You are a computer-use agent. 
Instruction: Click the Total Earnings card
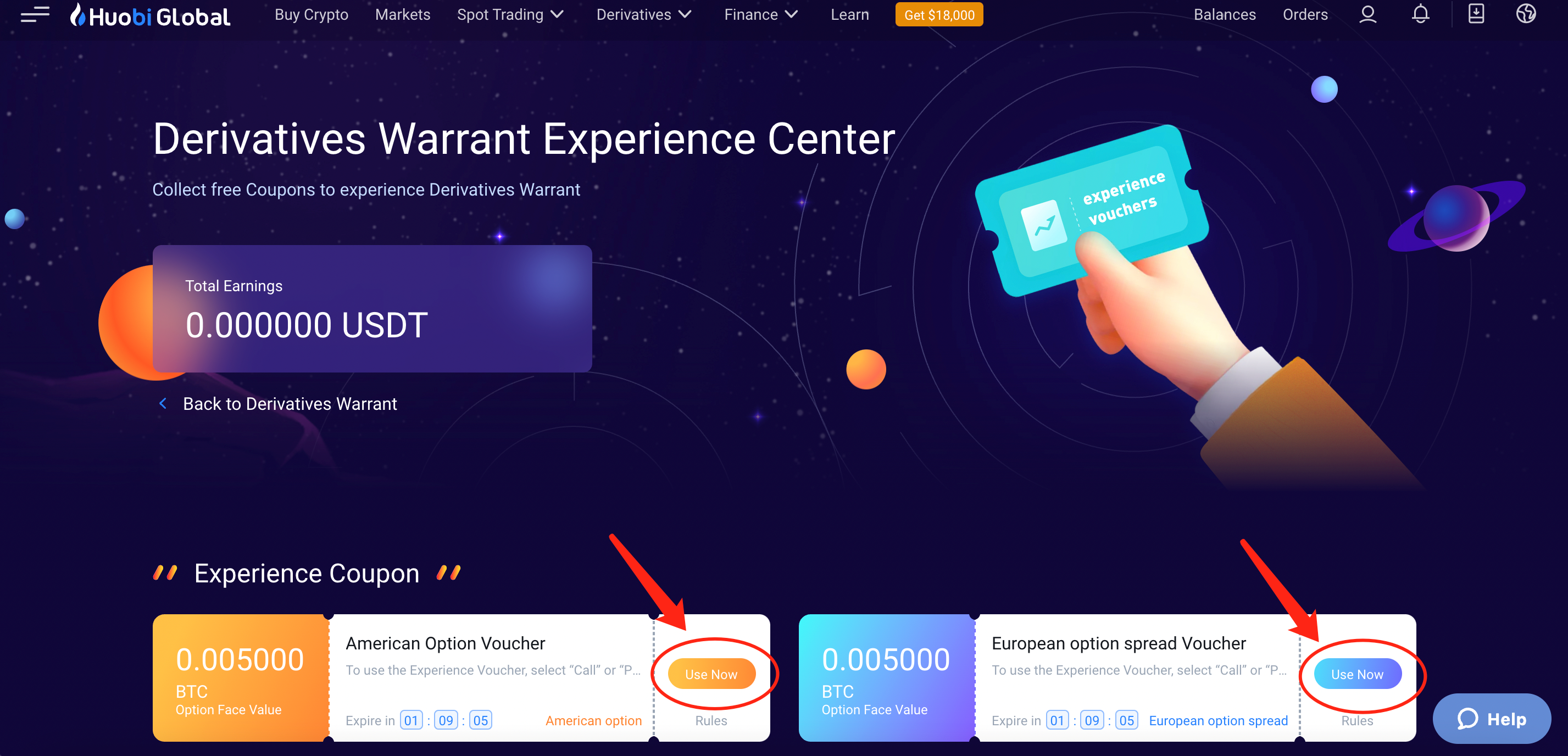(x=372, y=309)
